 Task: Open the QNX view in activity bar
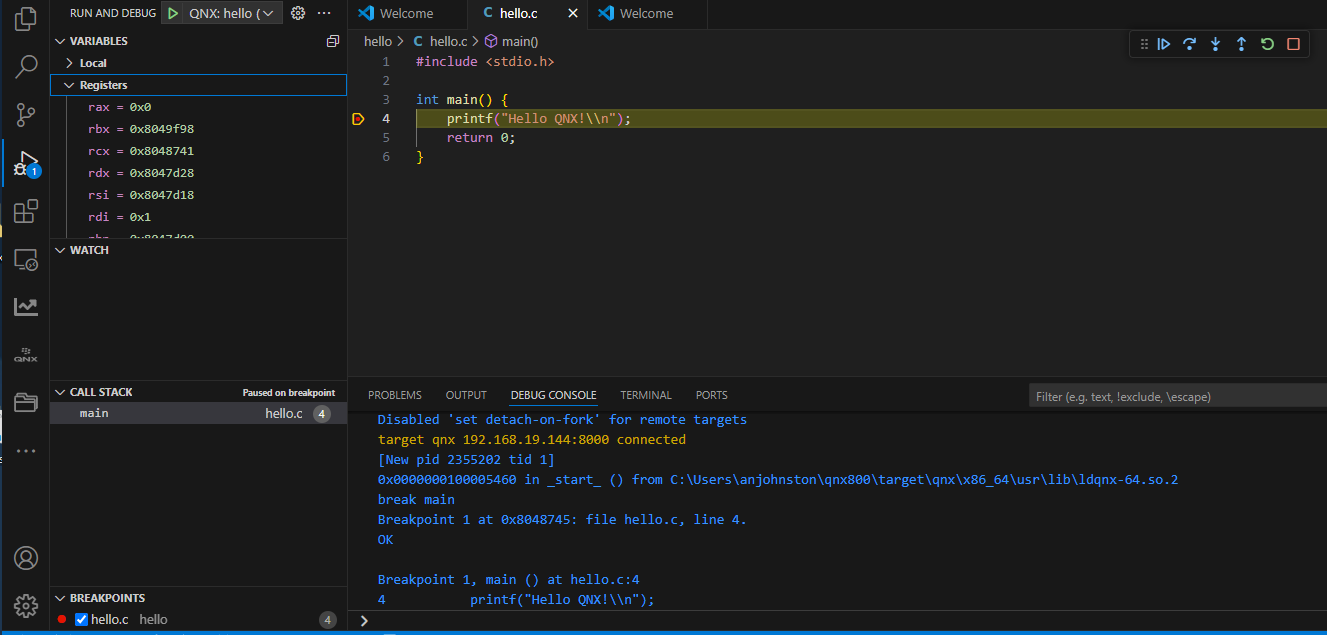[x=26, y=355]
